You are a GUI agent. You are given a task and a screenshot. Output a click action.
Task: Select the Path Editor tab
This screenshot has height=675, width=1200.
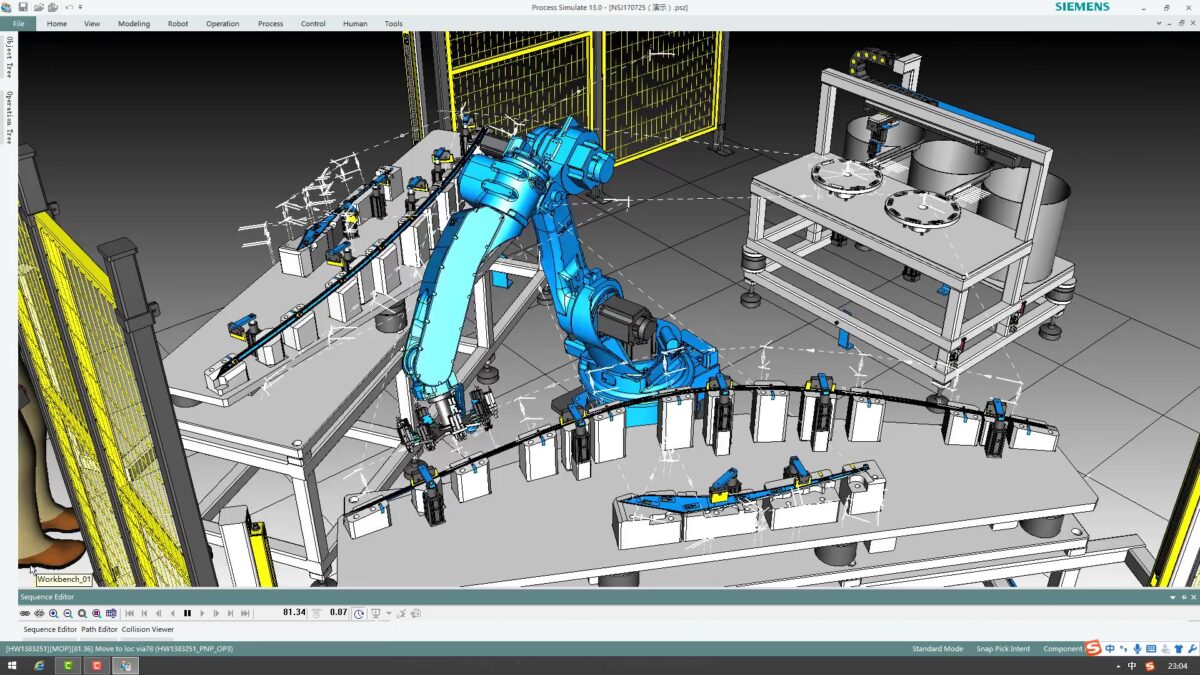[99, 629]
